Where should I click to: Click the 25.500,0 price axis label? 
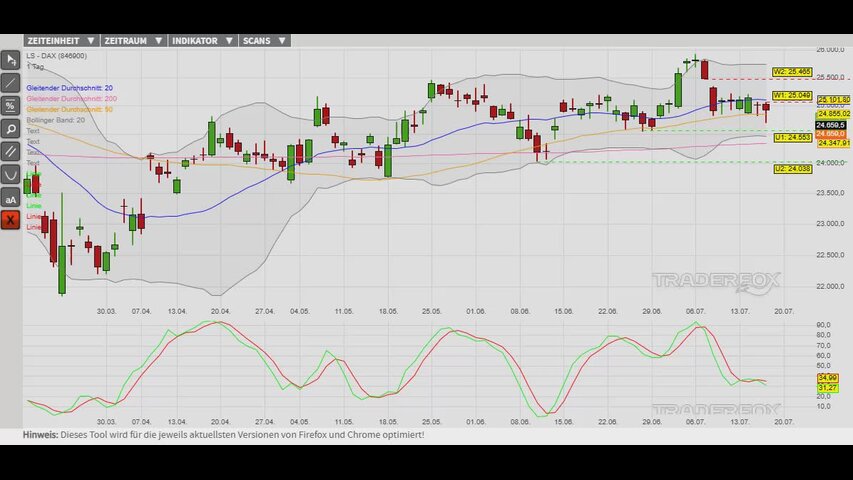coord(830,77)
